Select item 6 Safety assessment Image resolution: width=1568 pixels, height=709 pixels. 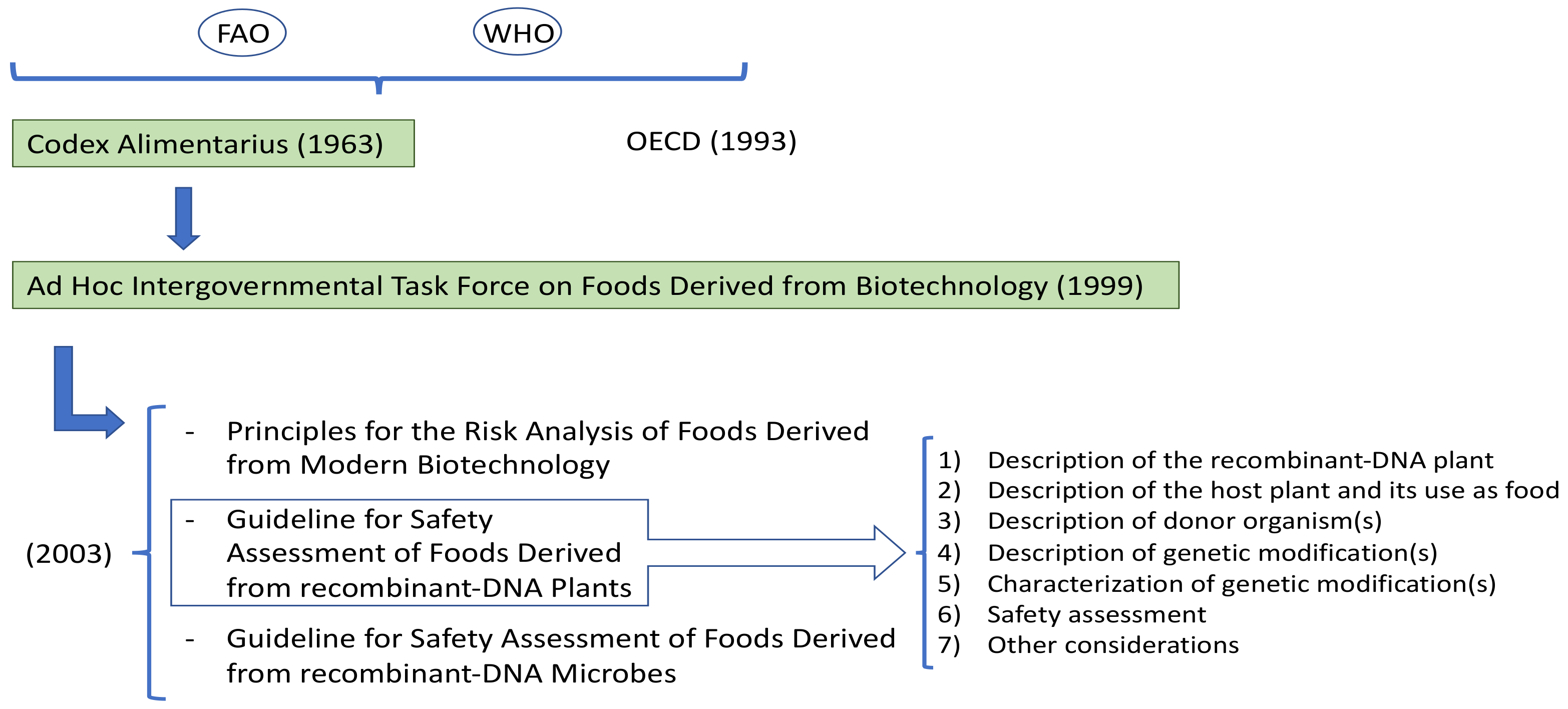(1096, 615)
